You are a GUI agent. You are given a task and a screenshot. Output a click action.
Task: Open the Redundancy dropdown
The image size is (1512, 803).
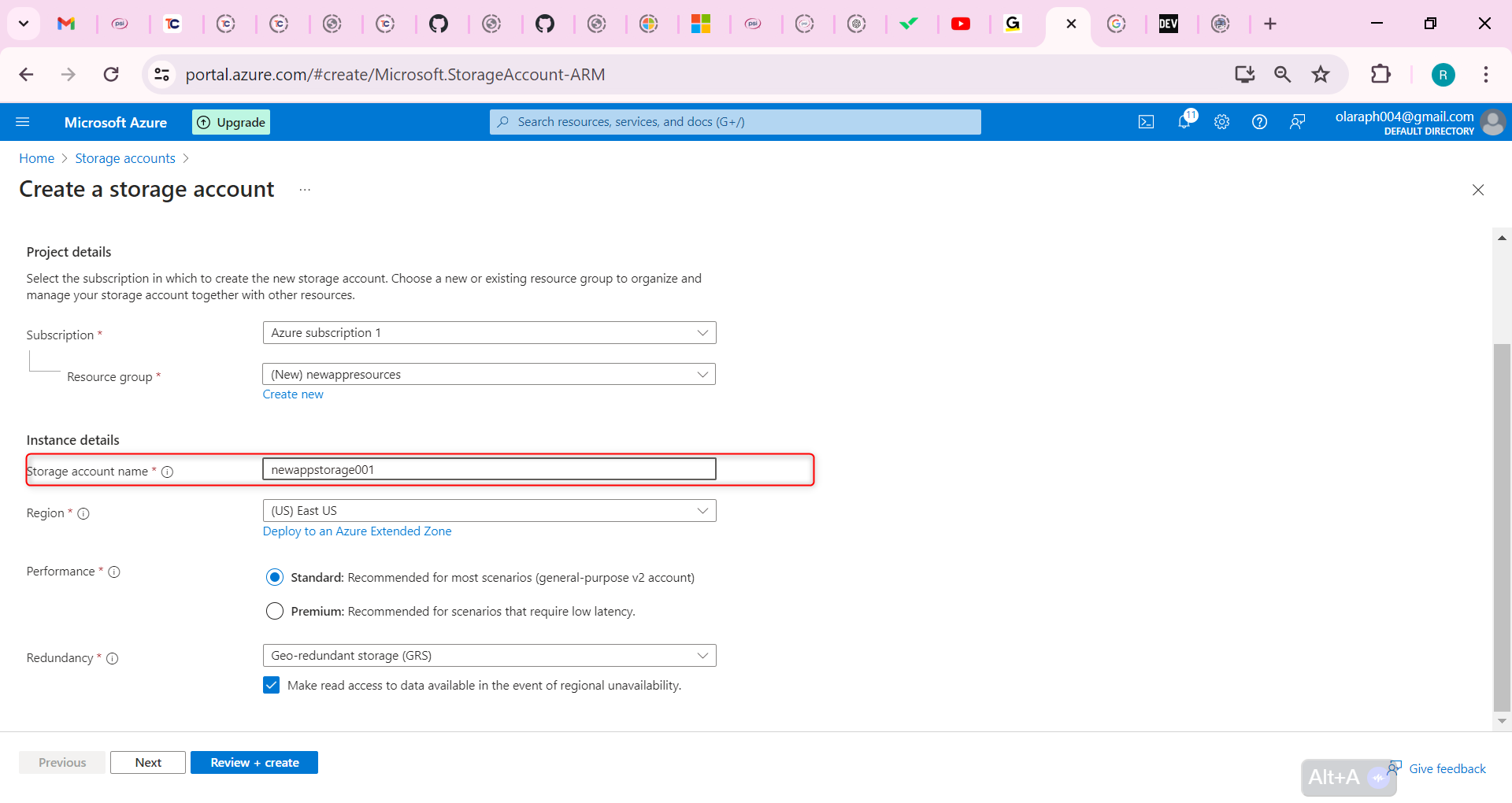489,655
